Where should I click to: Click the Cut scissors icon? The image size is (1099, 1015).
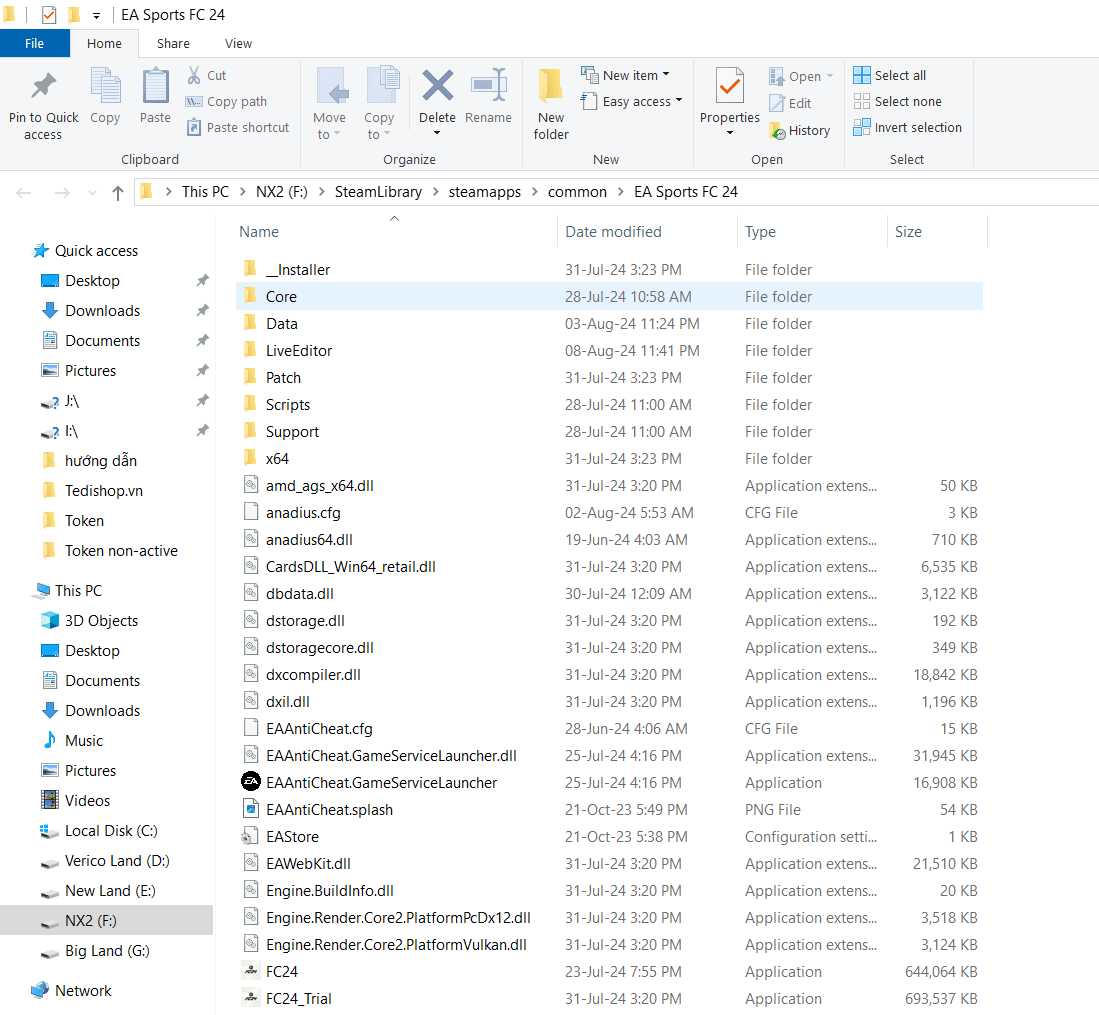[194, 75]
